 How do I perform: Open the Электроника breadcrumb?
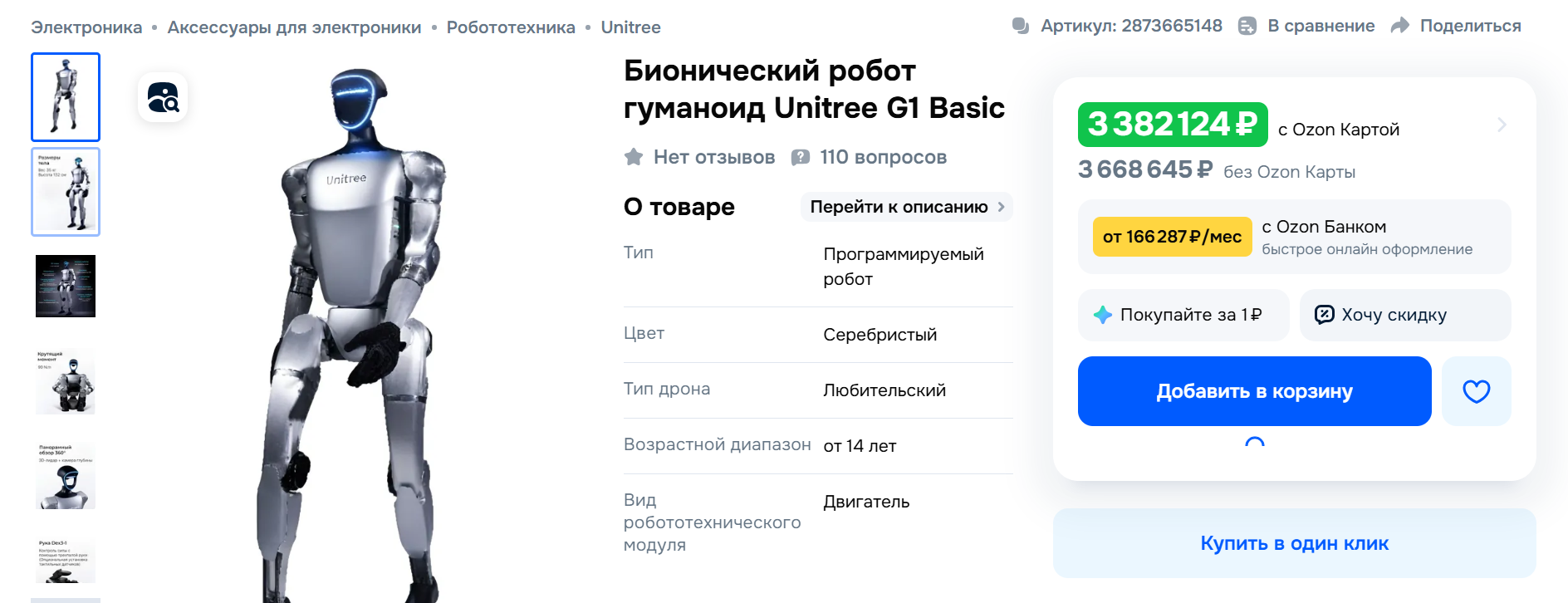pos(86,27)
